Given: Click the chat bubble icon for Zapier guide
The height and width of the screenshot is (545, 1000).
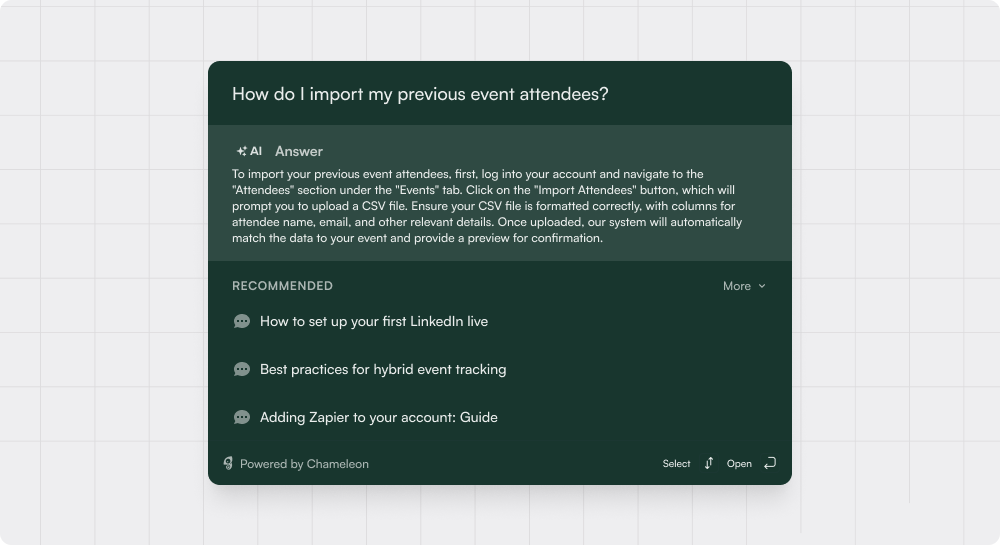Looking at the screenshot, I should tap(242, 417).
